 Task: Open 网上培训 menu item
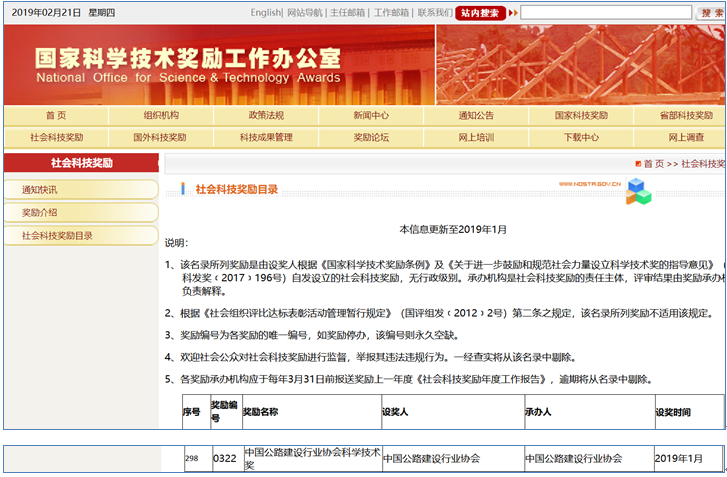[476, 137]
